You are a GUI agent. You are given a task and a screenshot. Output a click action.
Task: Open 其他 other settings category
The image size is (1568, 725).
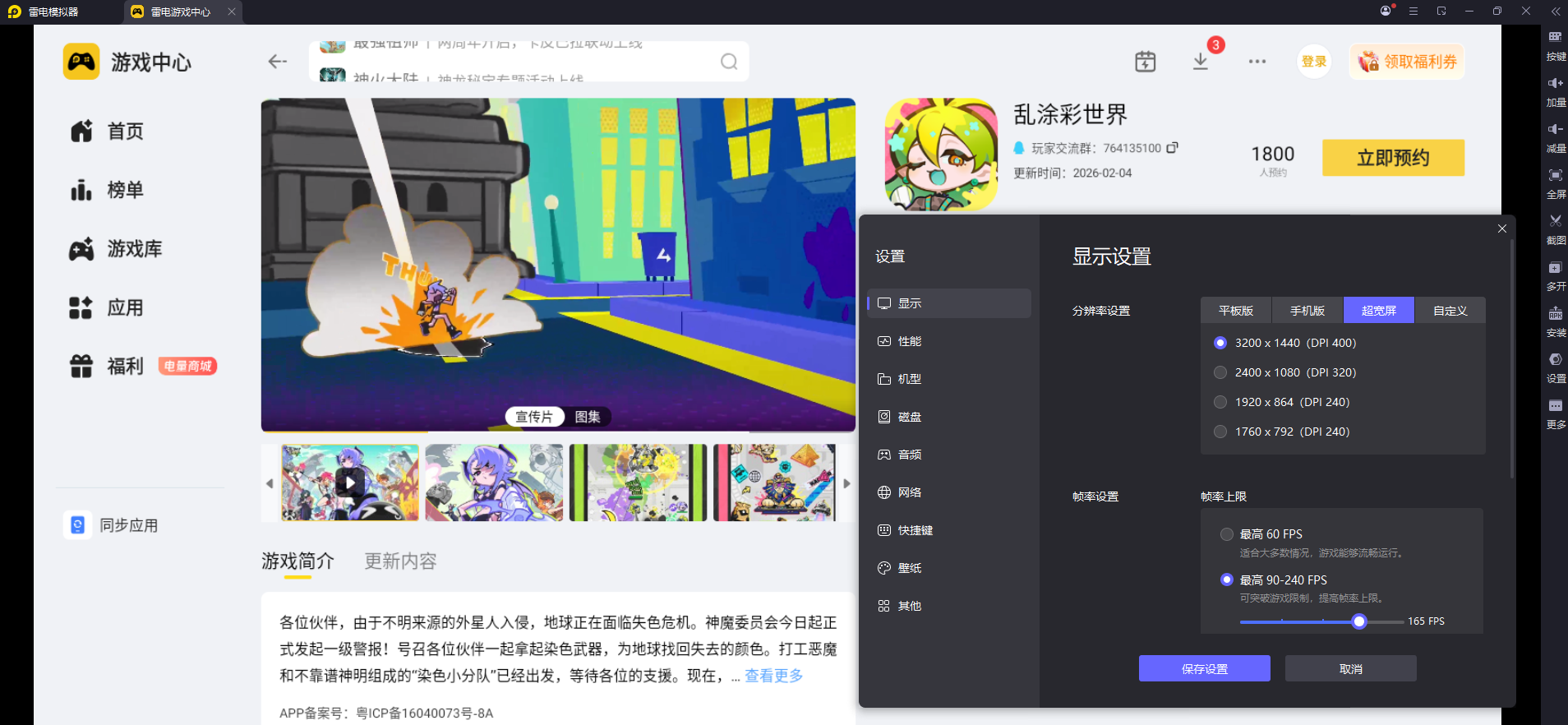tap(949, 606)
